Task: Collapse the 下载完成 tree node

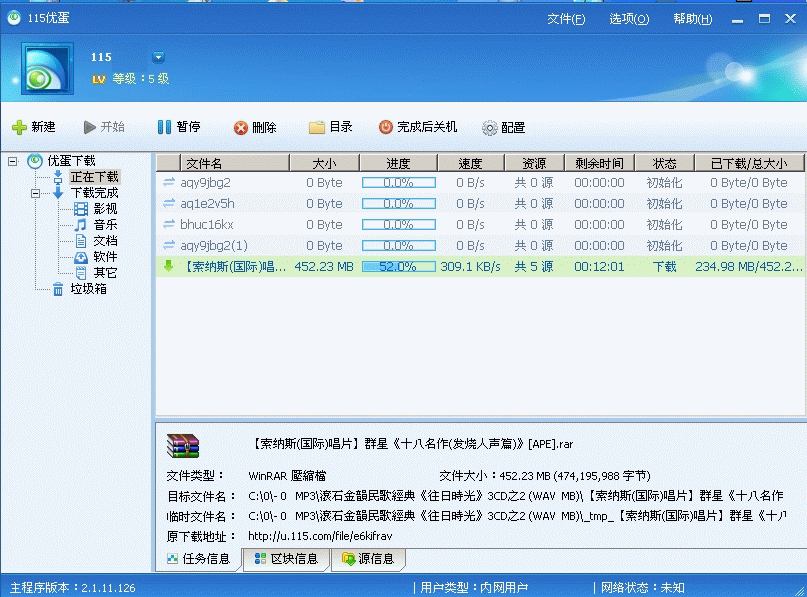Action: coord(36,194)
